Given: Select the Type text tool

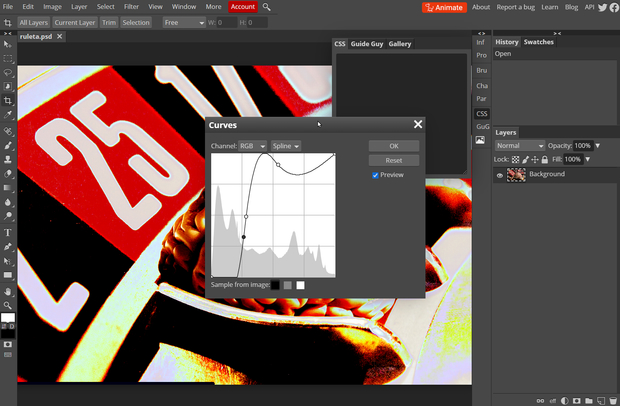Looking at the screenshot, I should point(8,232).
